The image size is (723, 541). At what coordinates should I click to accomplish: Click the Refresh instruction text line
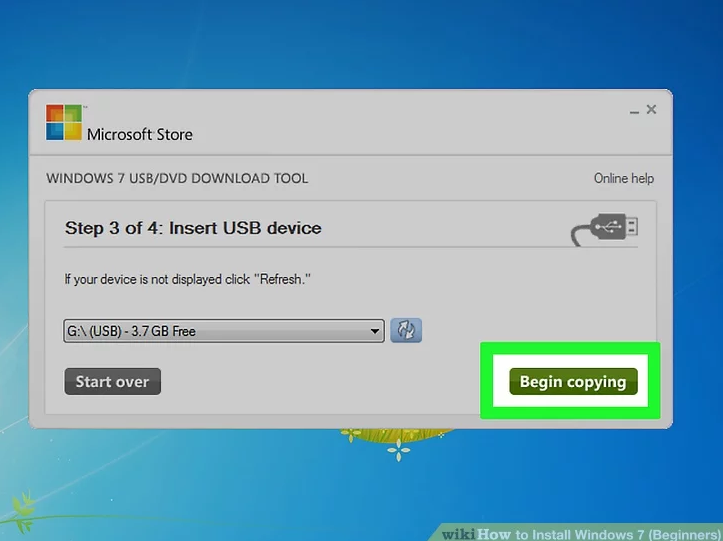click(x=187, y=280)
